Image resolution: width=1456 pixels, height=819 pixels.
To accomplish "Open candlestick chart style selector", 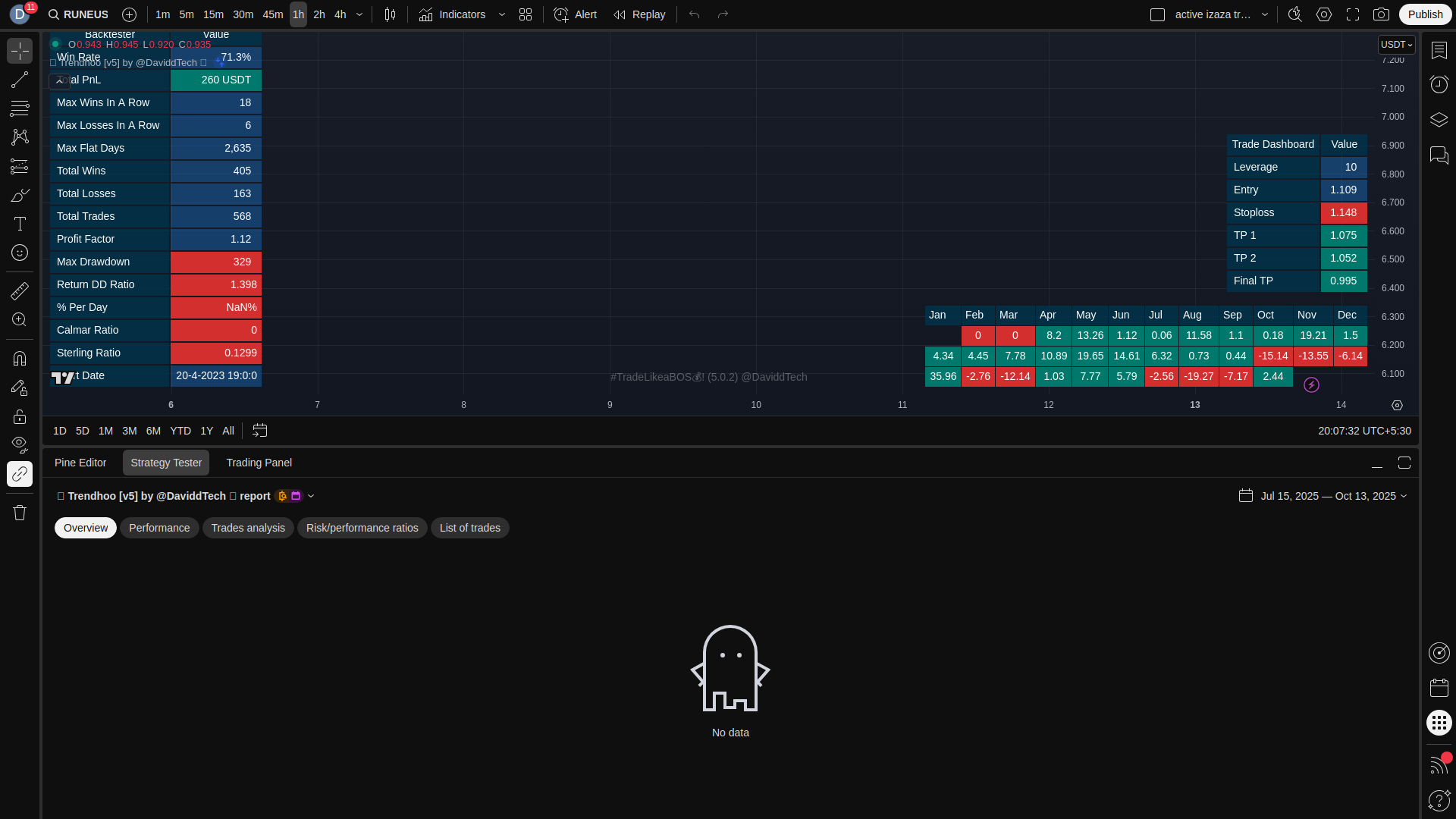I will coord(390,14).
